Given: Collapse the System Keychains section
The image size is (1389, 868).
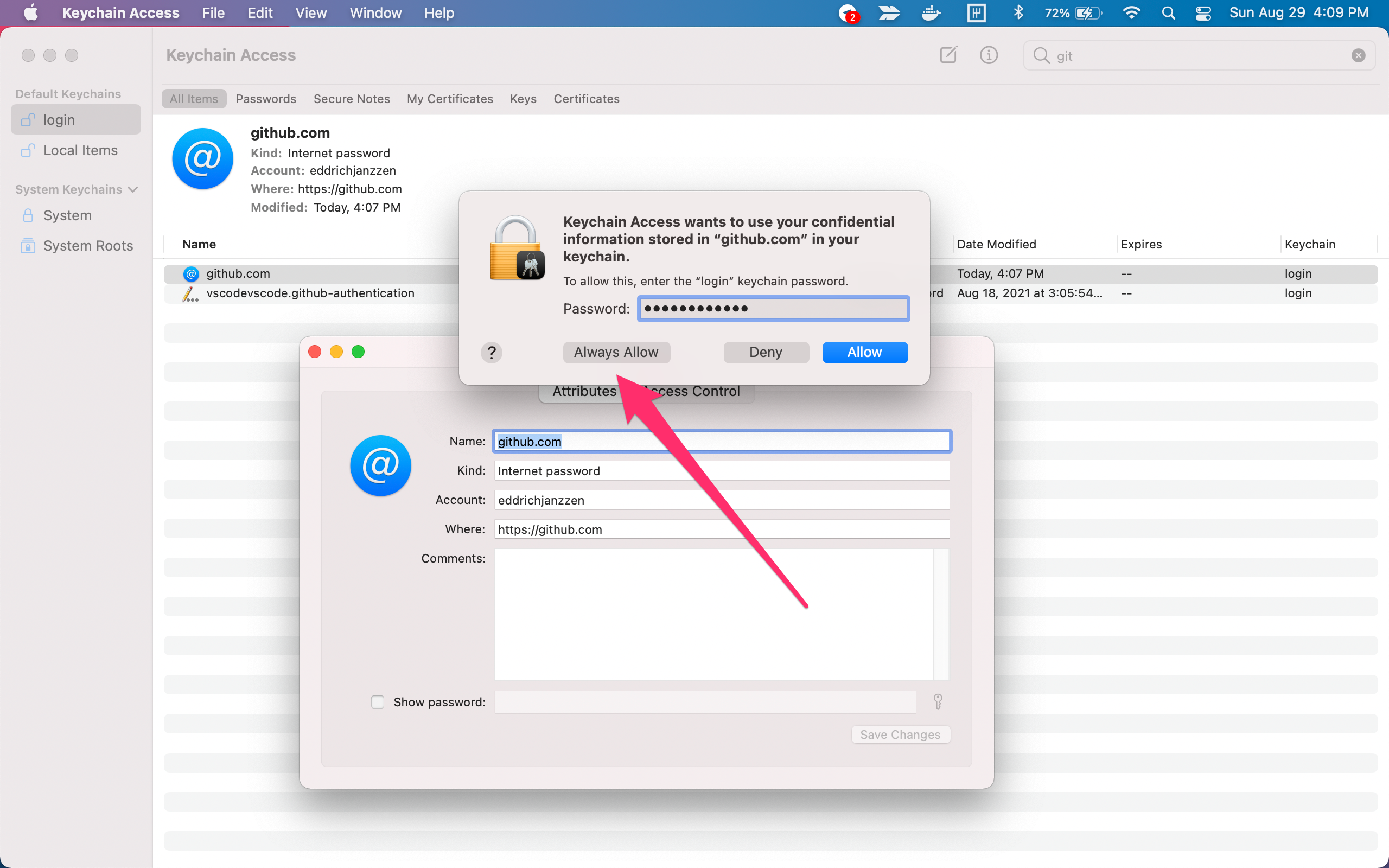Looking at the screenshot, I should coord(133,189).
